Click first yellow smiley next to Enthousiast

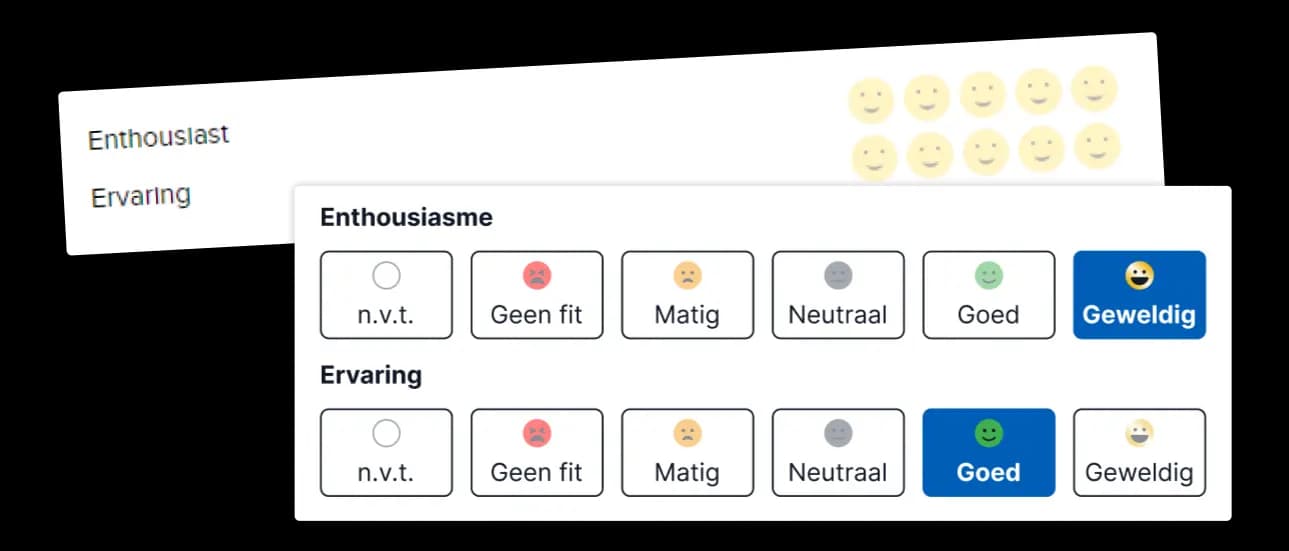tap(870, 101)
